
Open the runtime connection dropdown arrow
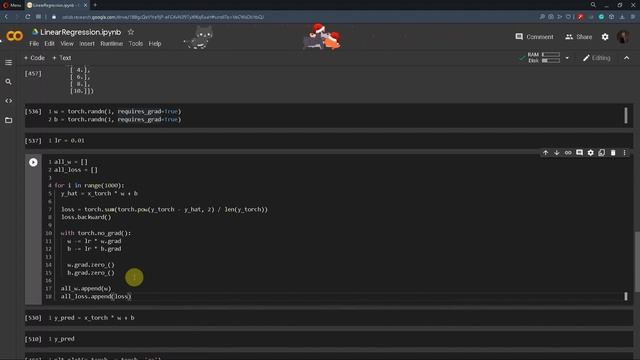pos(567,58)
